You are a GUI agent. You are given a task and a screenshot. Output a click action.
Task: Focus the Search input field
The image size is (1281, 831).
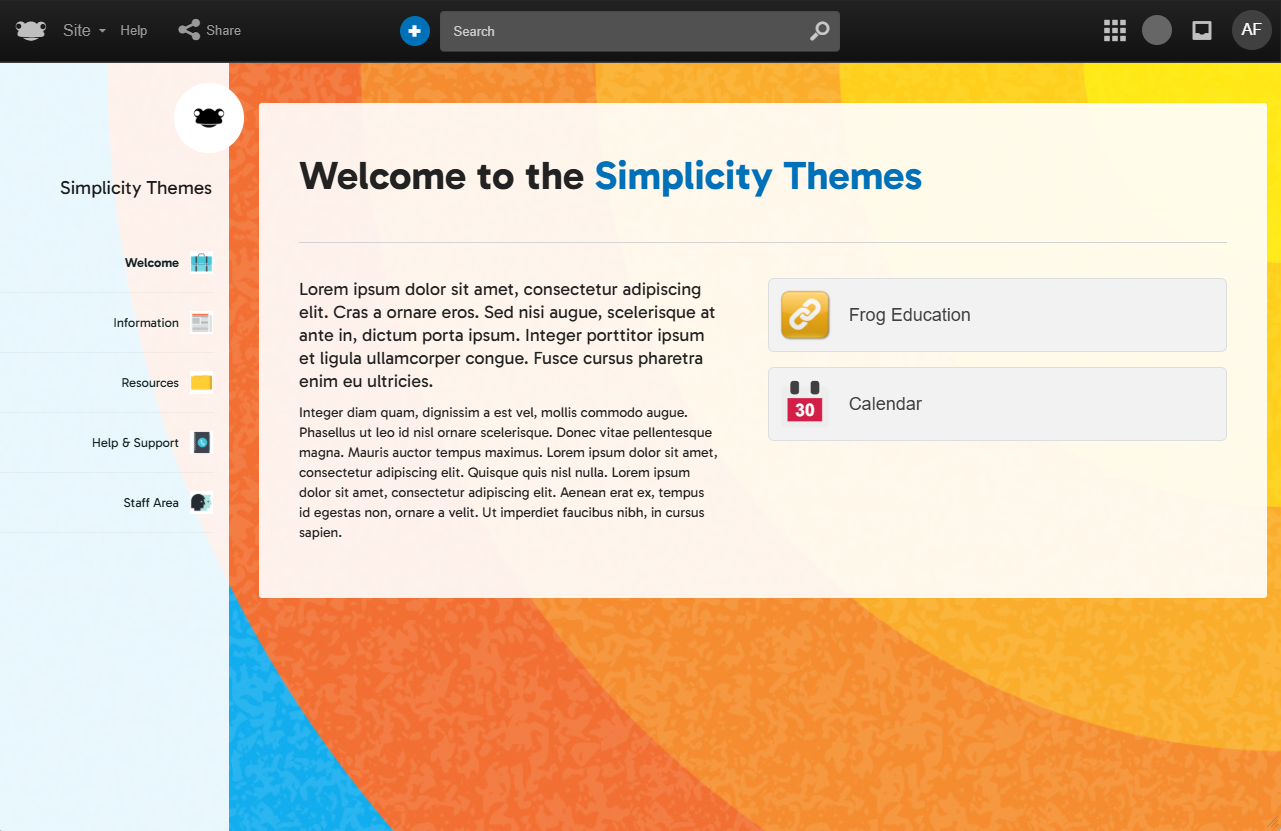pyautogui.click(x=625, y=31)
